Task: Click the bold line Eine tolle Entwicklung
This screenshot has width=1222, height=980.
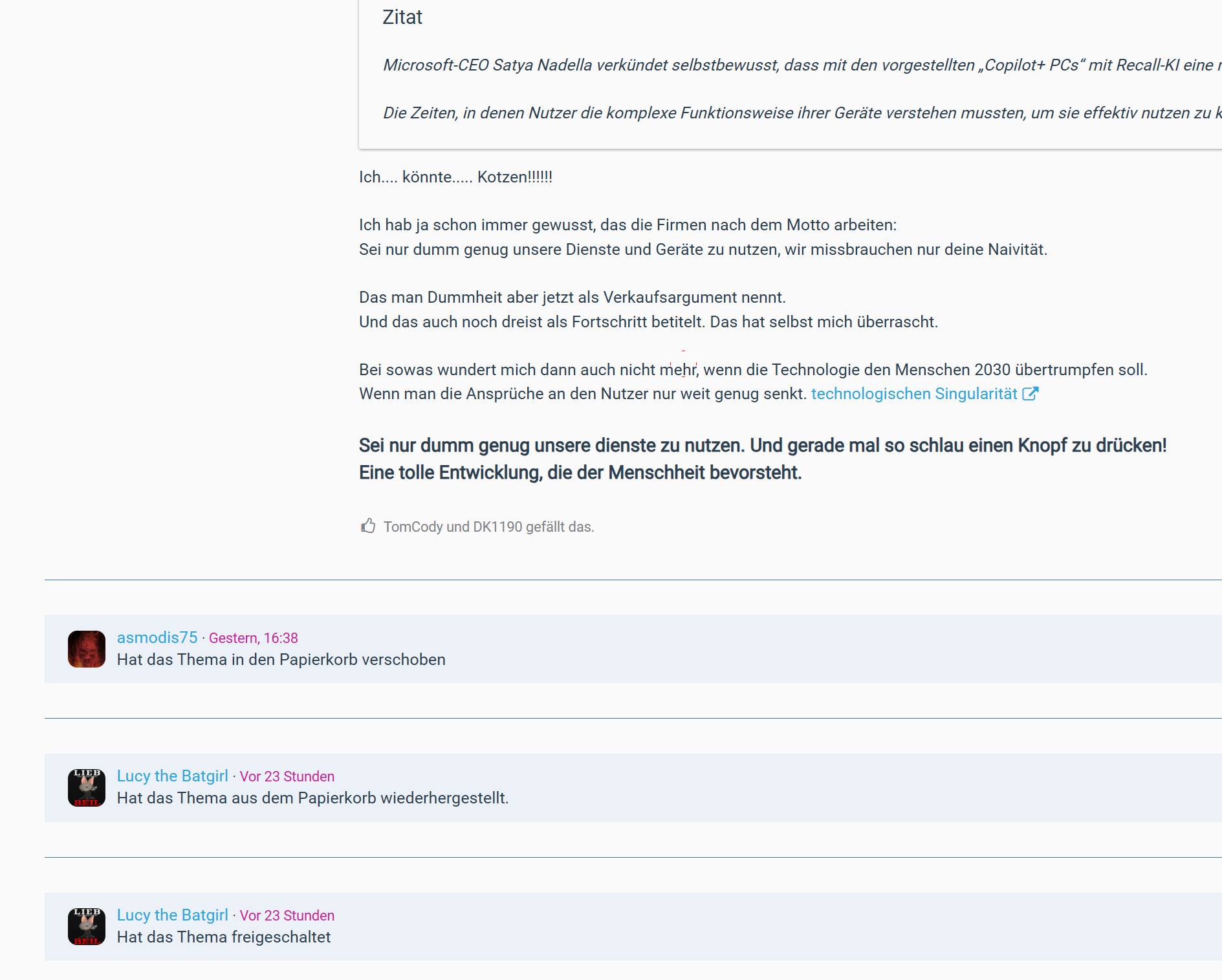Action: pyautogui.click(x=580, y=473)
